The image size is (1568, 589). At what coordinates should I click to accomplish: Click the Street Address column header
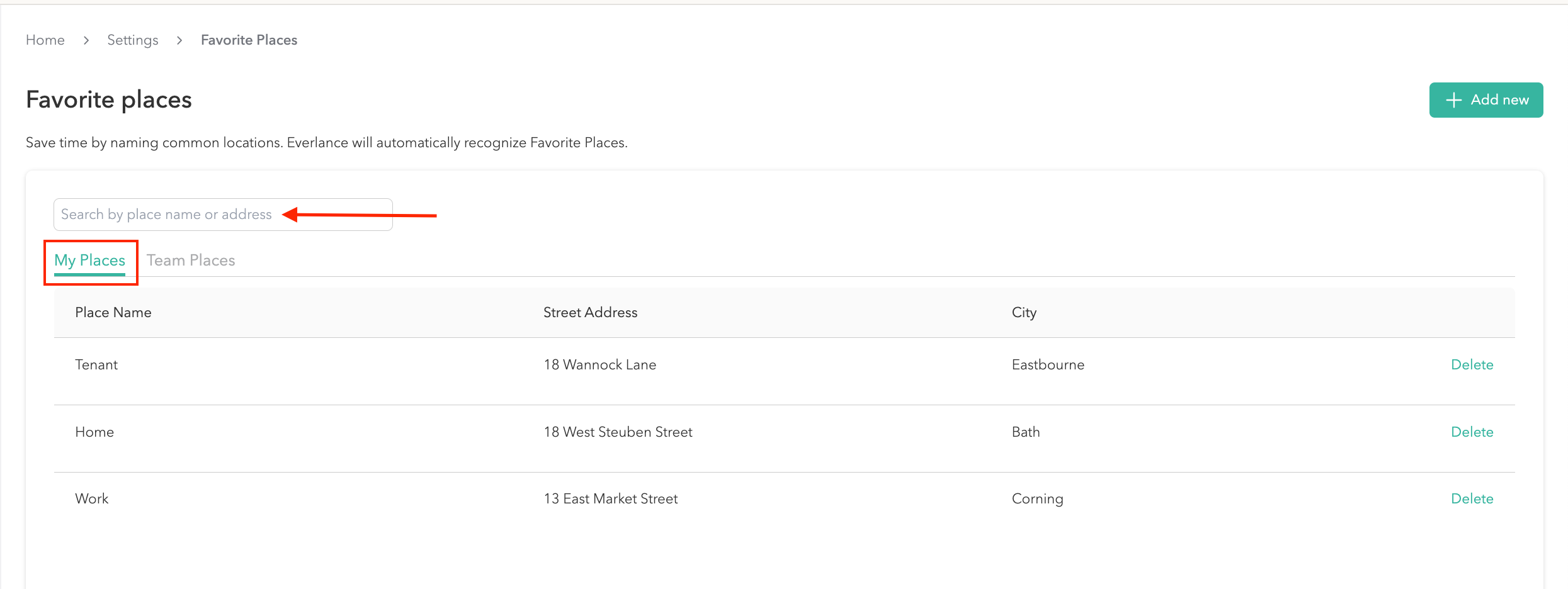[x=590, y=312]
